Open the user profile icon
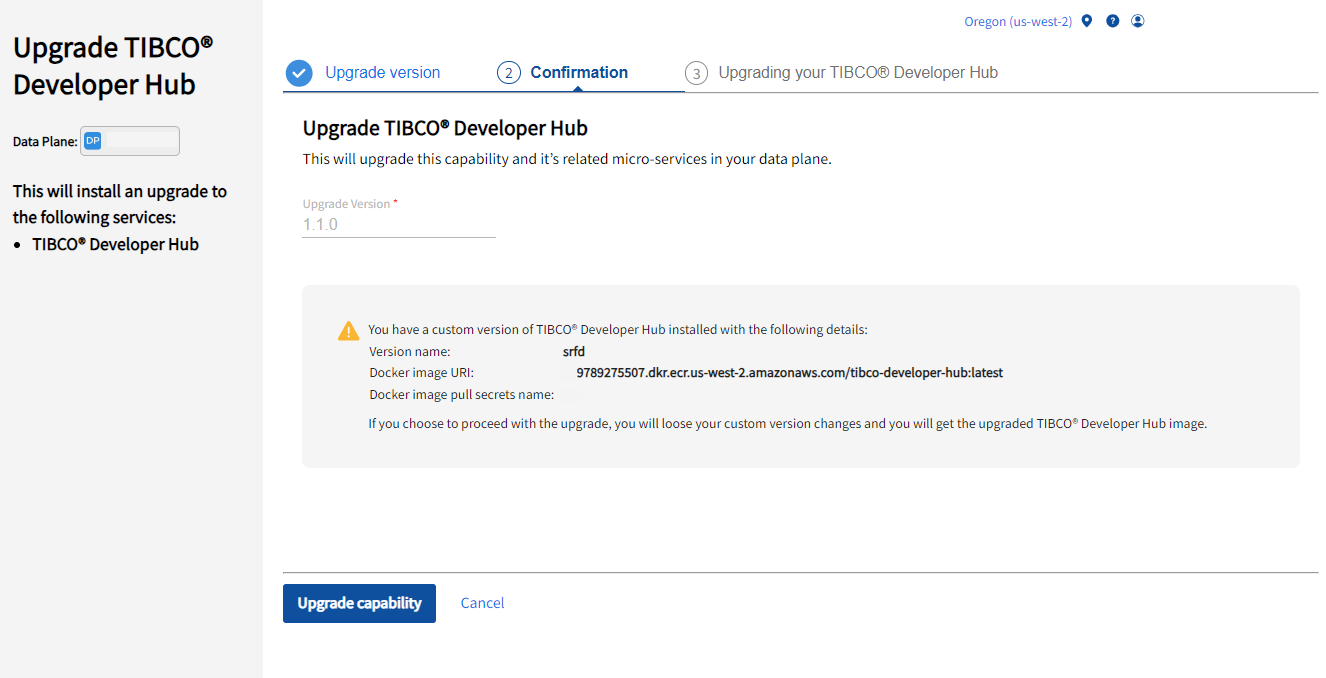 (x=1137, y=21)
